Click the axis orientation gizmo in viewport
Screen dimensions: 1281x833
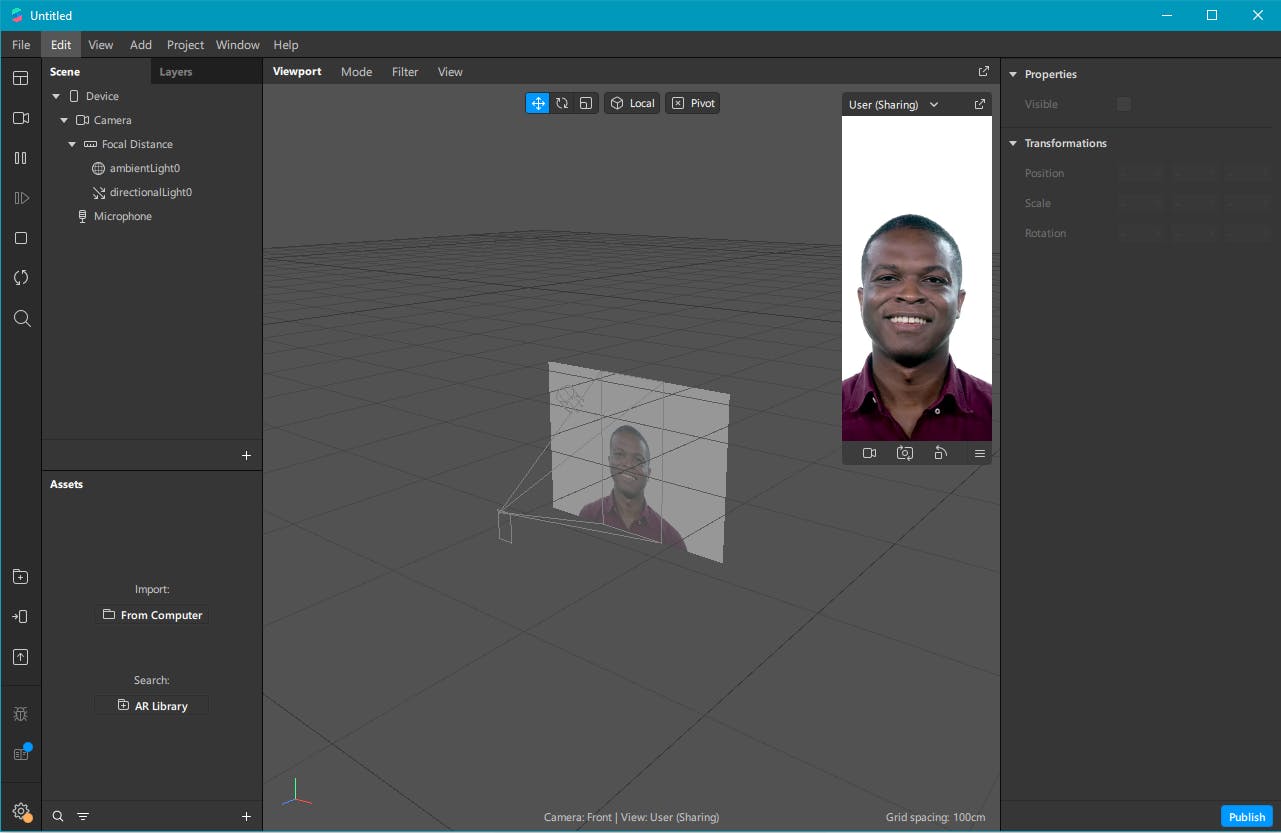pos(296,794)
